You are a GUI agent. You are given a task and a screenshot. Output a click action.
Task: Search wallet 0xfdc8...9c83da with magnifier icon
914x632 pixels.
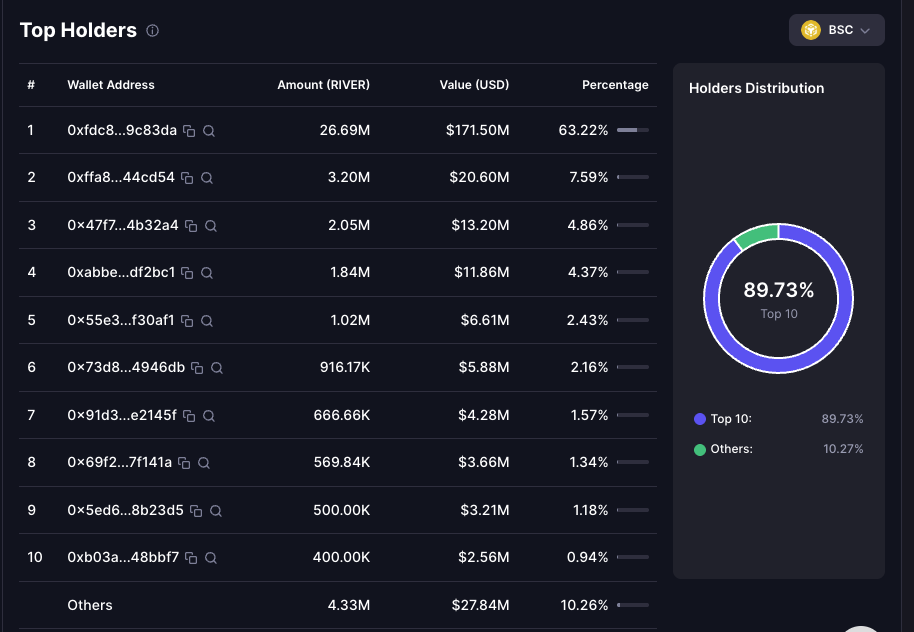209,131
